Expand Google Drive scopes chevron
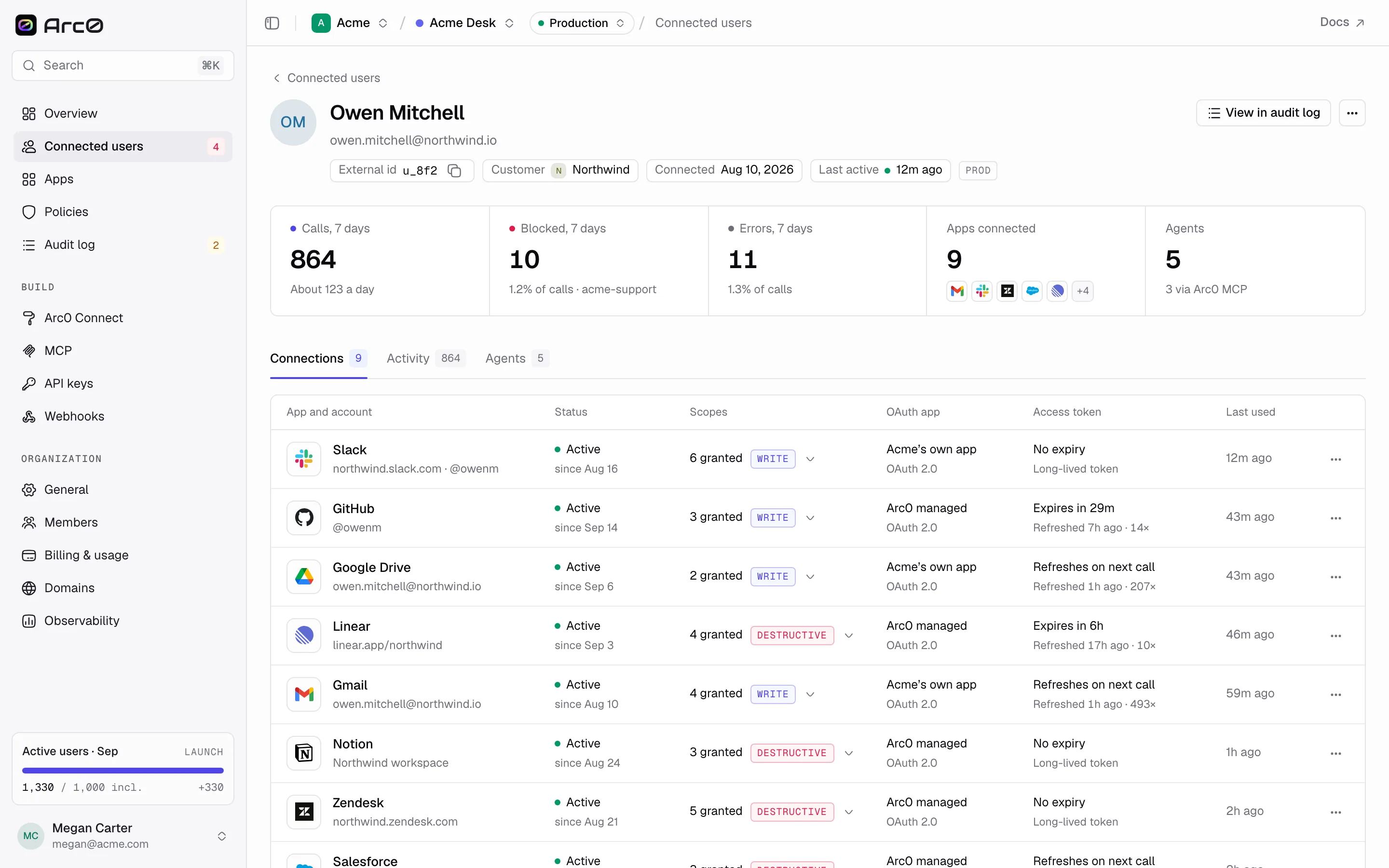 (x=810, y=576)
